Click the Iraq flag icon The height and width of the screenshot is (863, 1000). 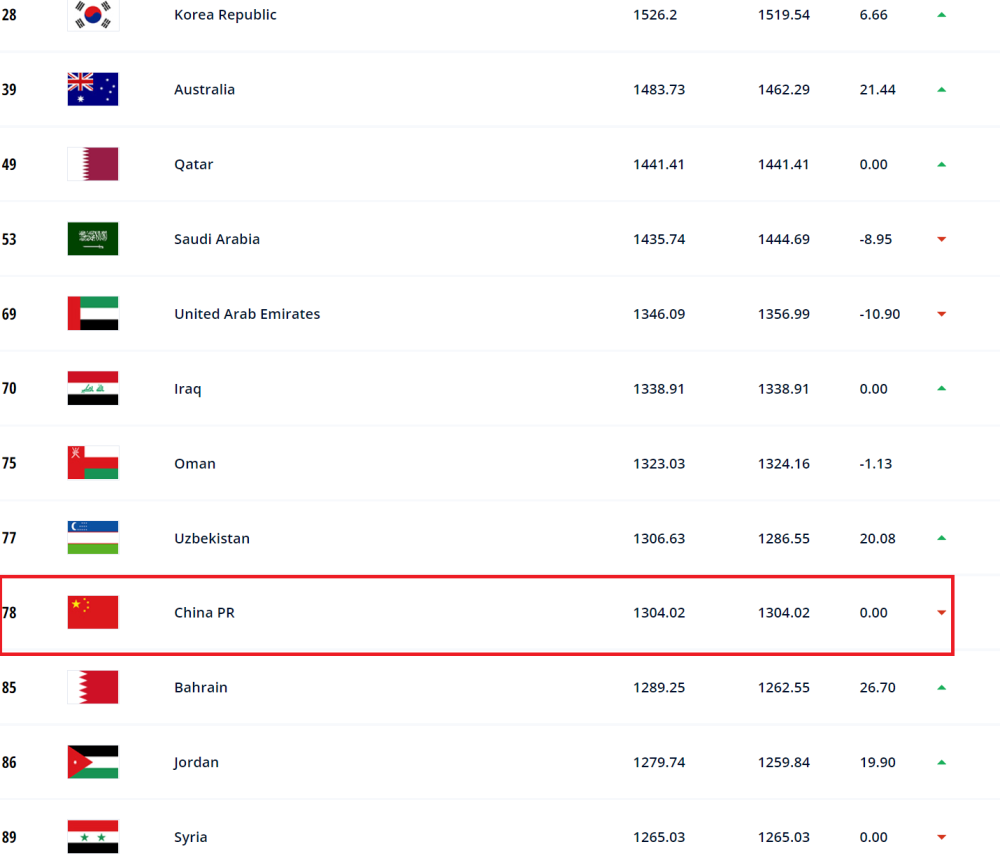(93, 388)
